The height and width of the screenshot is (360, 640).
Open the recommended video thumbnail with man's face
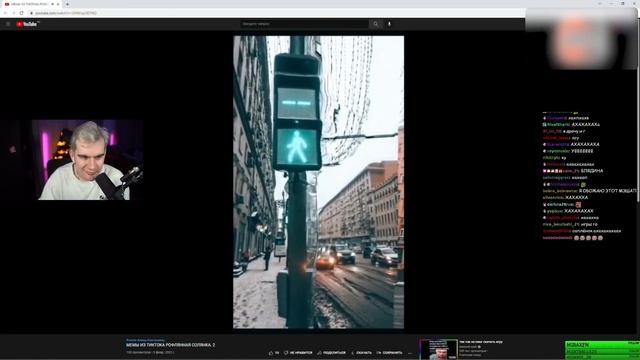pos(438,349)
